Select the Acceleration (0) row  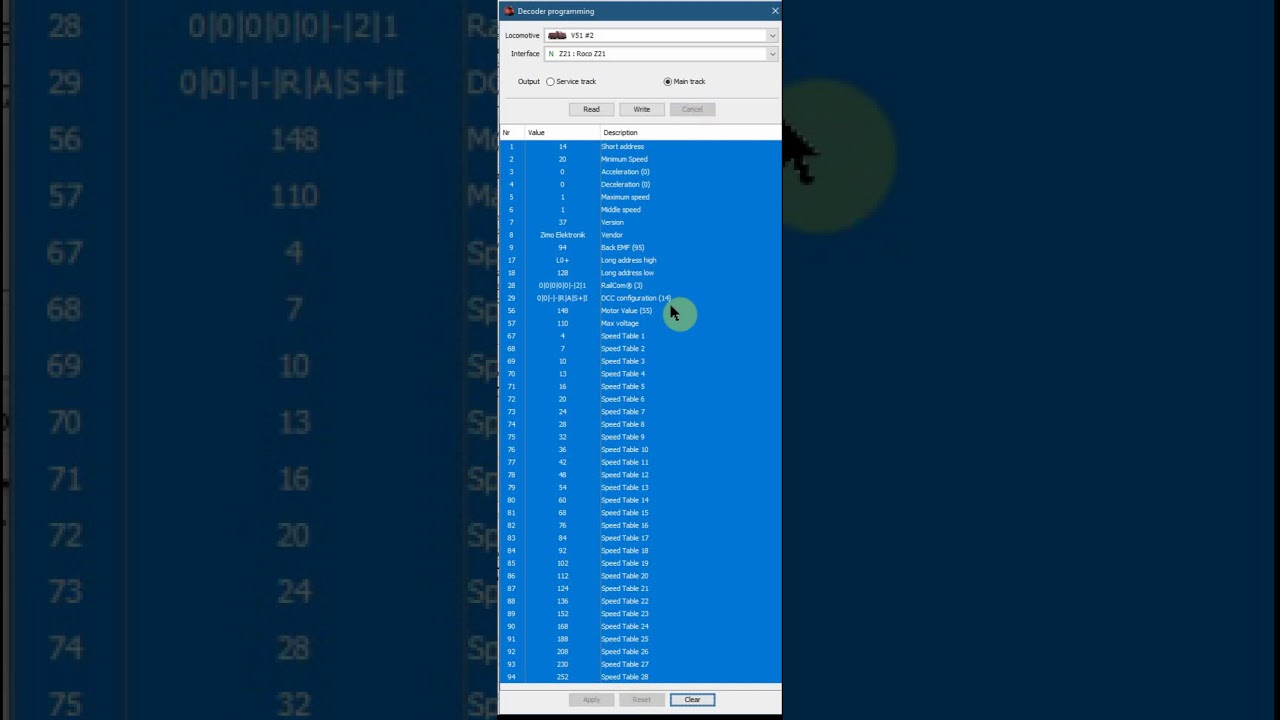[640, 172]
